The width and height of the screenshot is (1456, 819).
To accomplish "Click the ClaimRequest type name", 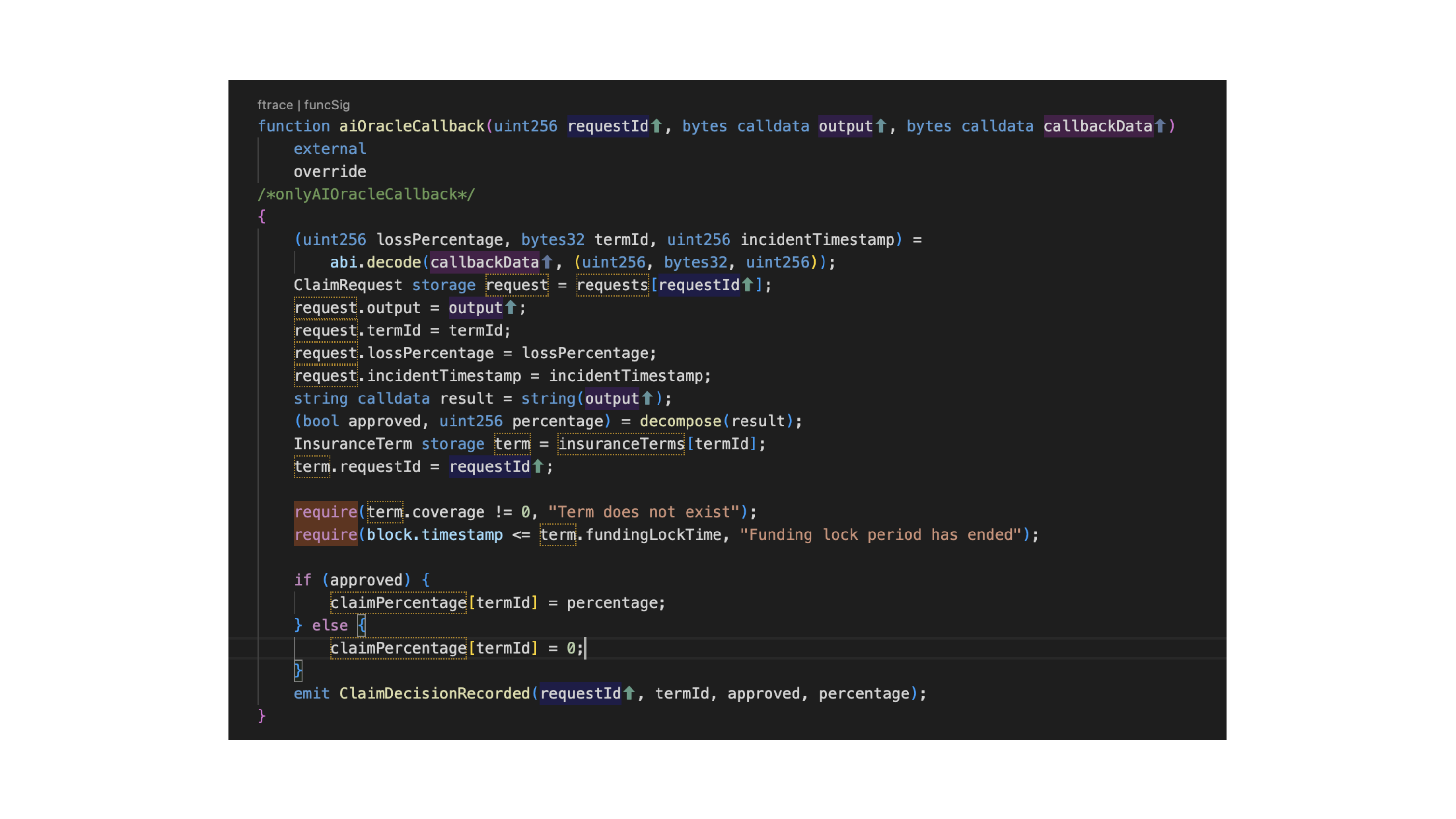I will pos(348,285).
